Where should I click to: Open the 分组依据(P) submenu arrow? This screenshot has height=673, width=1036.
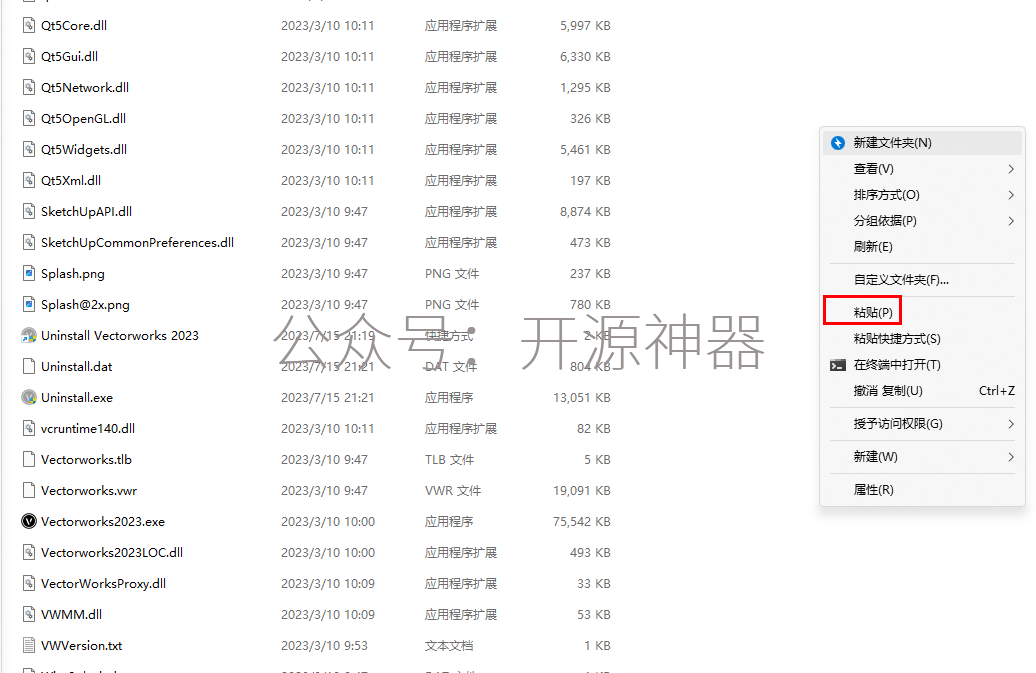coord(1011,221)
